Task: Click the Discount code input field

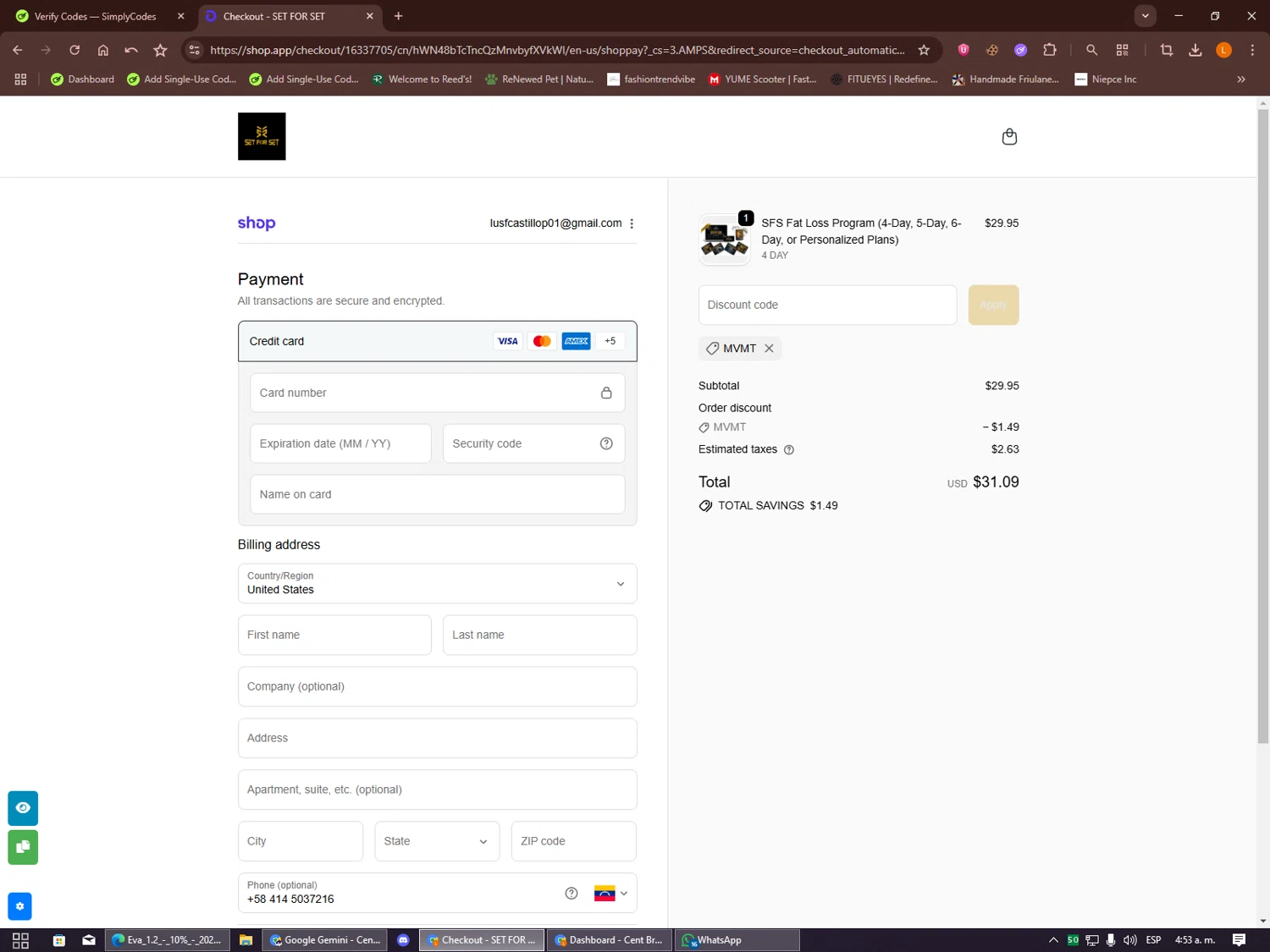Action: (827, 305)
